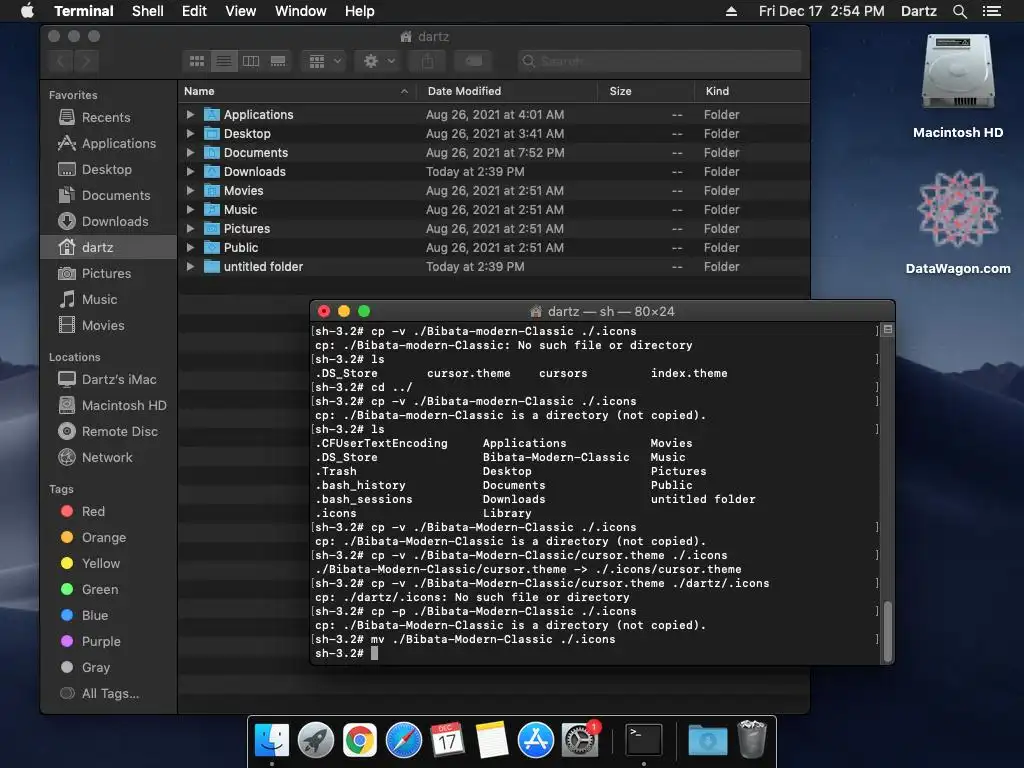Sort by Kind column header
1024x768 pixels.
click(752, 91)
